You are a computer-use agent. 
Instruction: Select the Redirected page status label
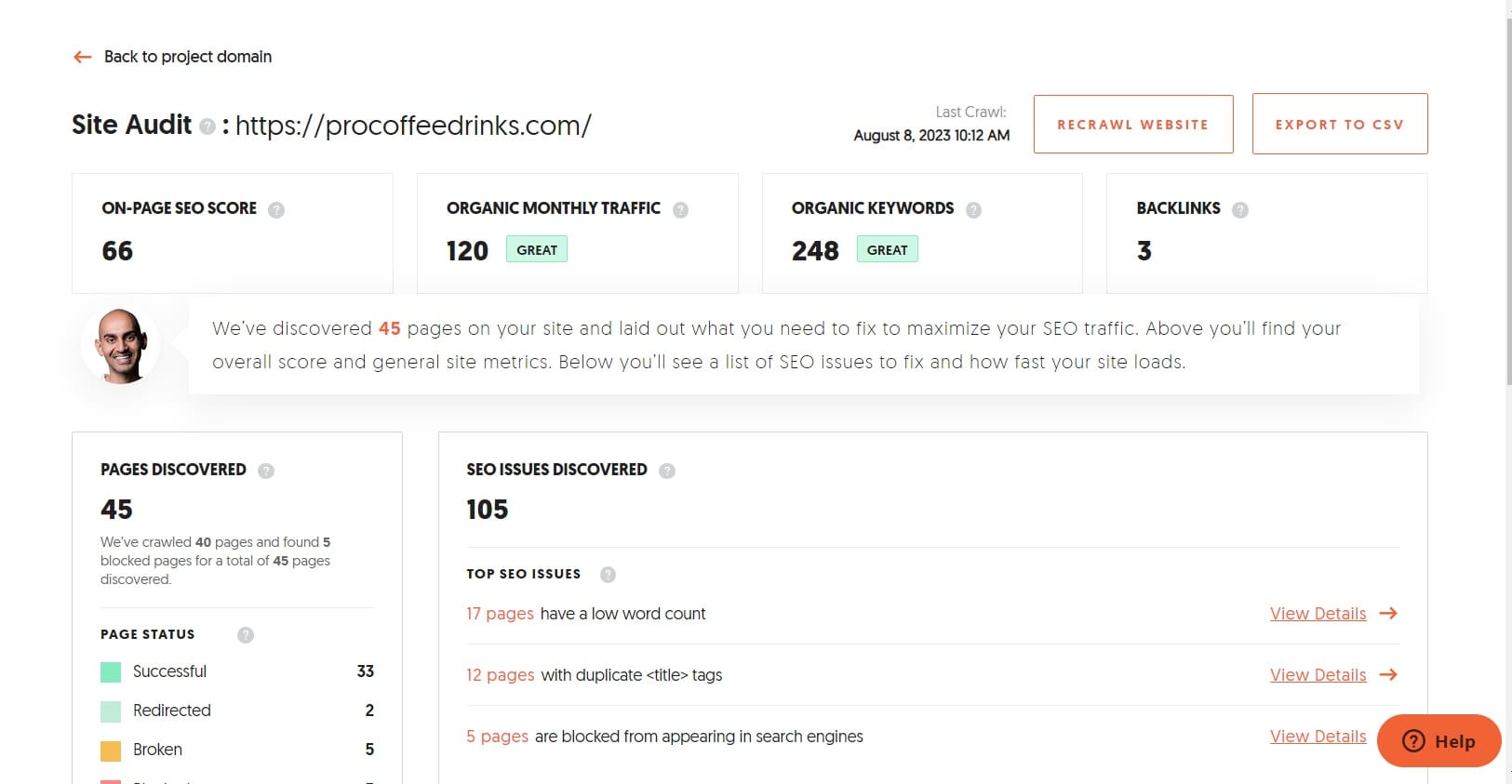pos(172,711)
